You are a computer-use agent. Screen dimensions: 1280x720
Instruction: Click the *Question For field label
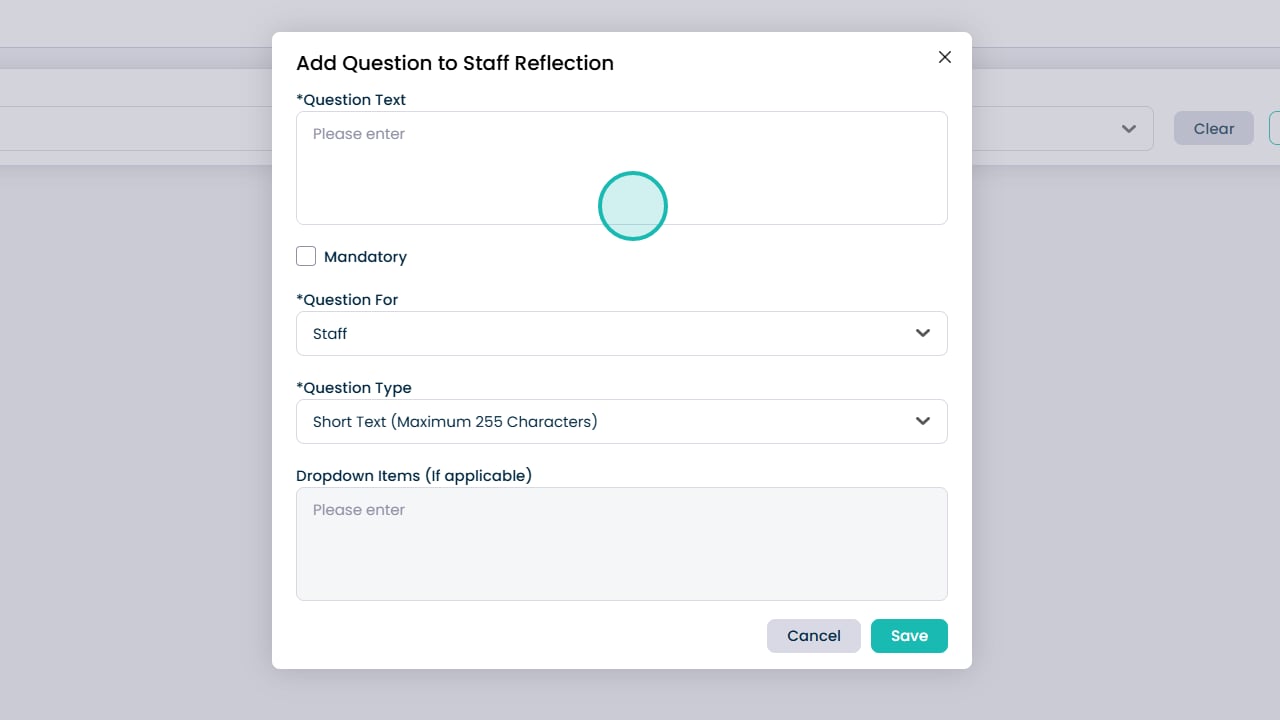[x=347, y=300]
